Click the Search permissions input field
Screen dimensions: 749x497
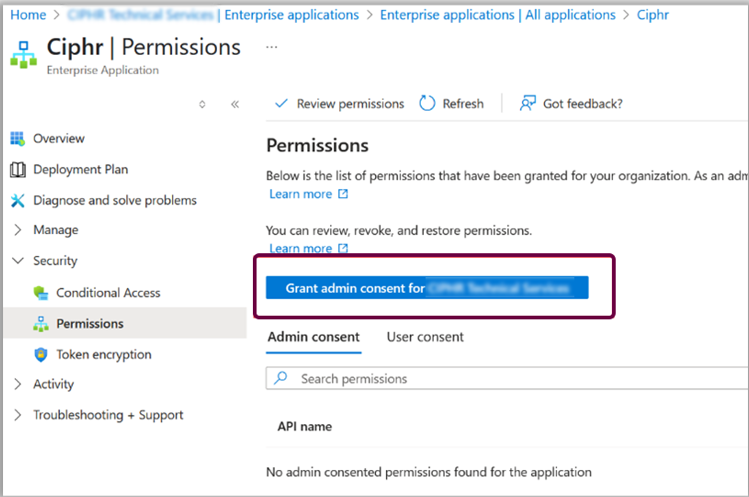point(507,378)
